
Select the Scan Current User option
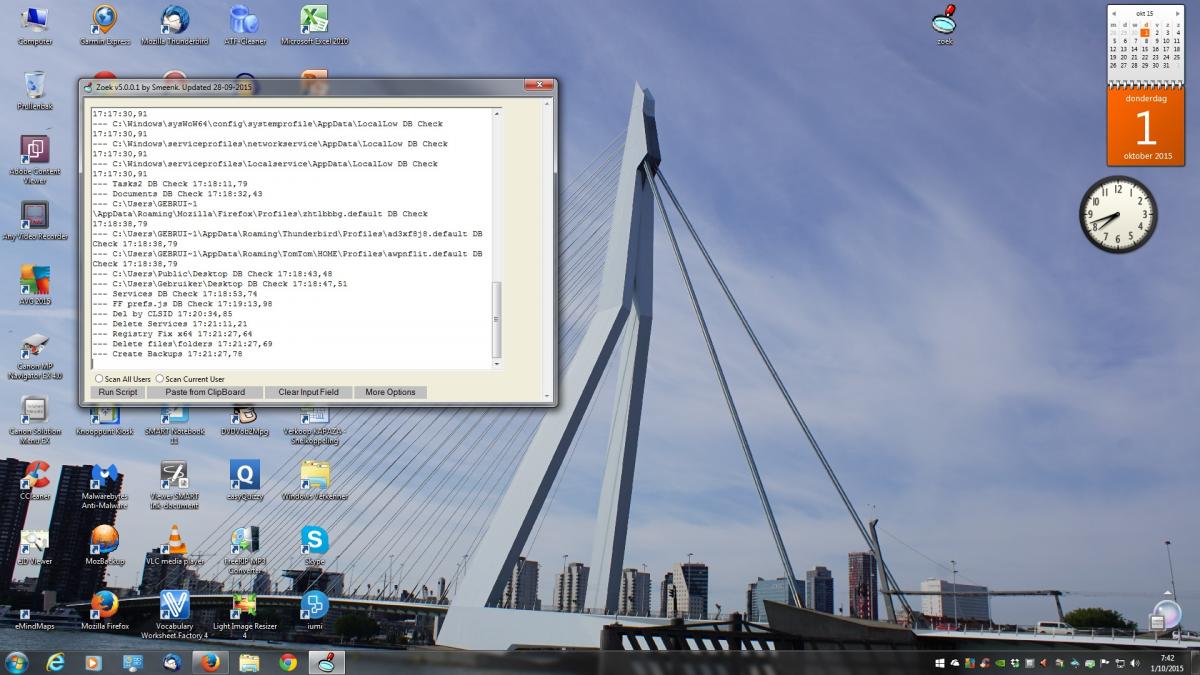160,379
